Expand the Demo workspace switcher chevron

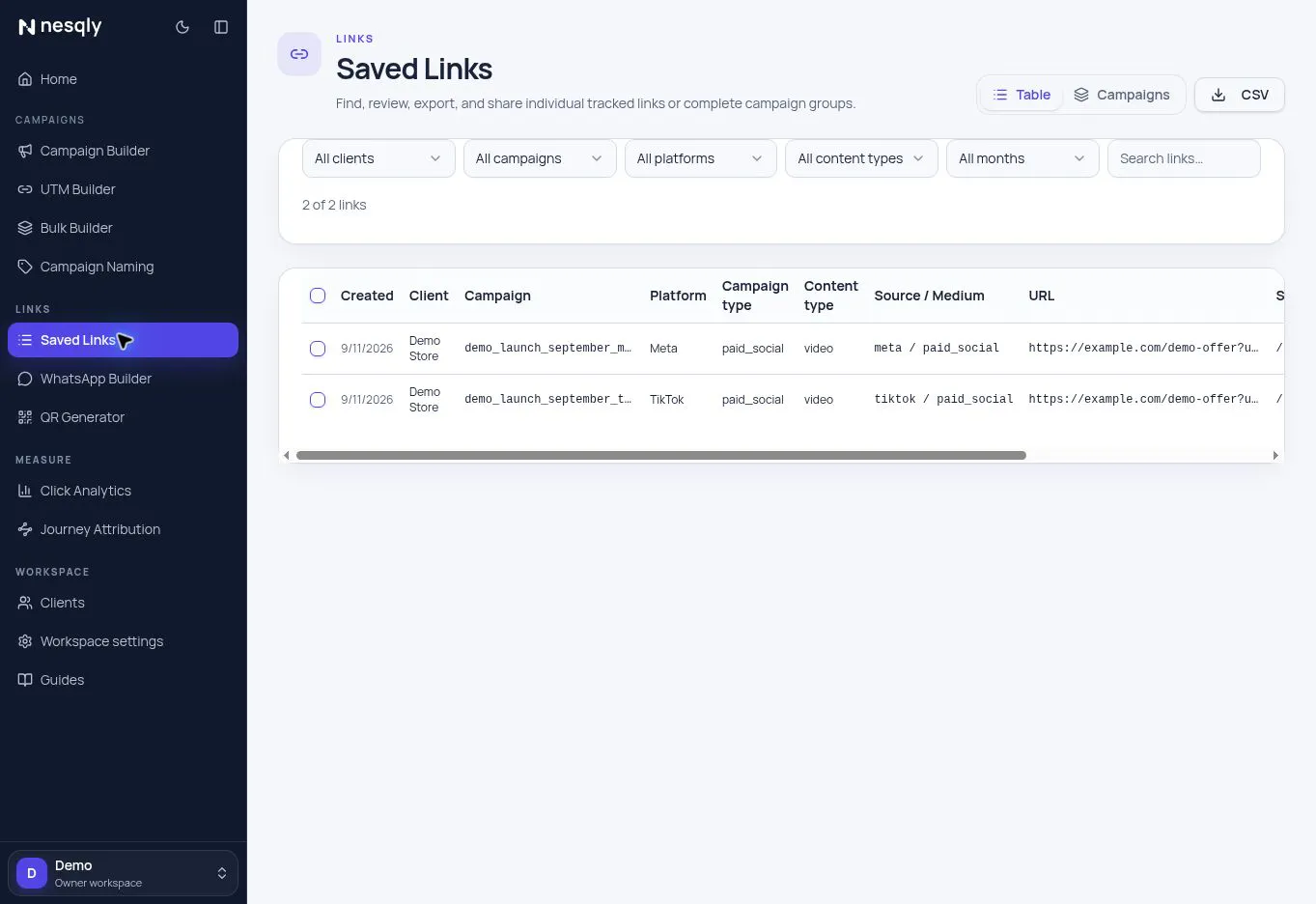tap(222, 873)
